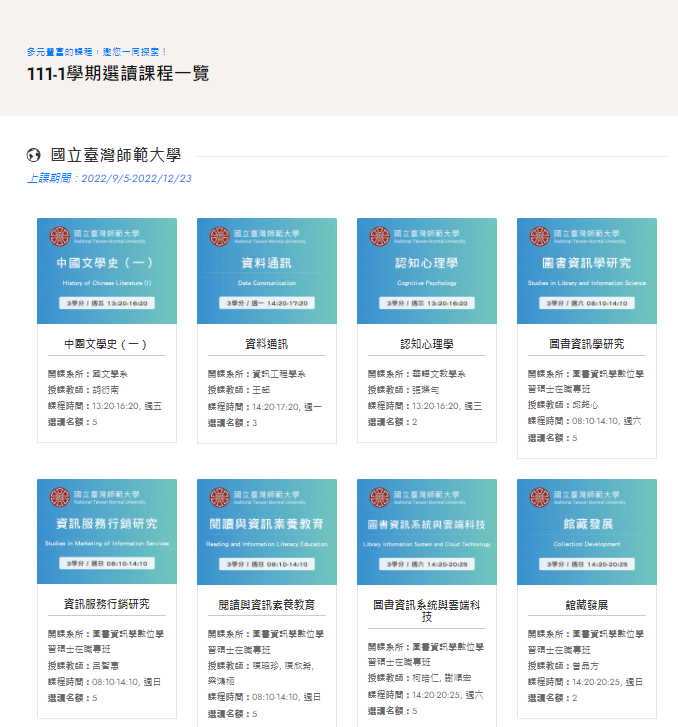
Task: Select 授課教師：邱銘心 text
Action: [x=563, y=405]
